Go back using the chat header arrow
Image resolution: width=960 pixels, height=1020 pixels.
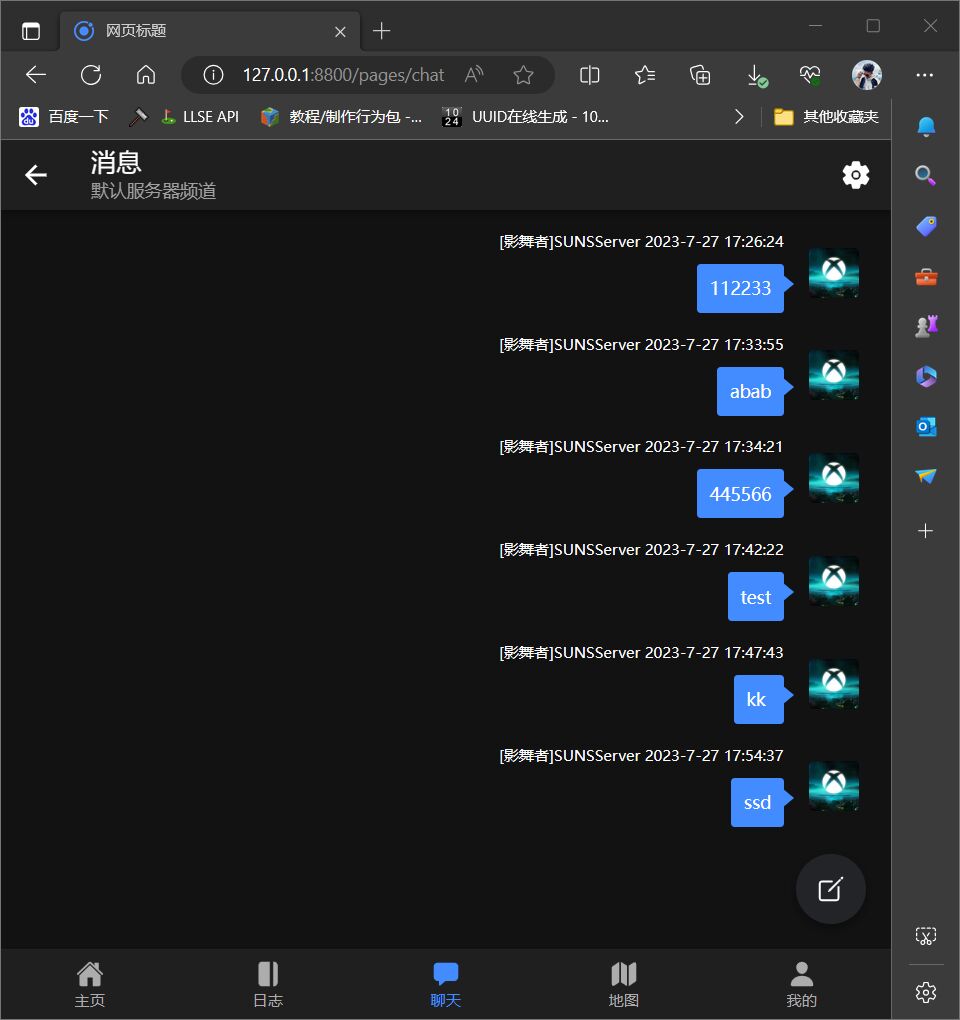pyautogui.click(x=36, y=175)
